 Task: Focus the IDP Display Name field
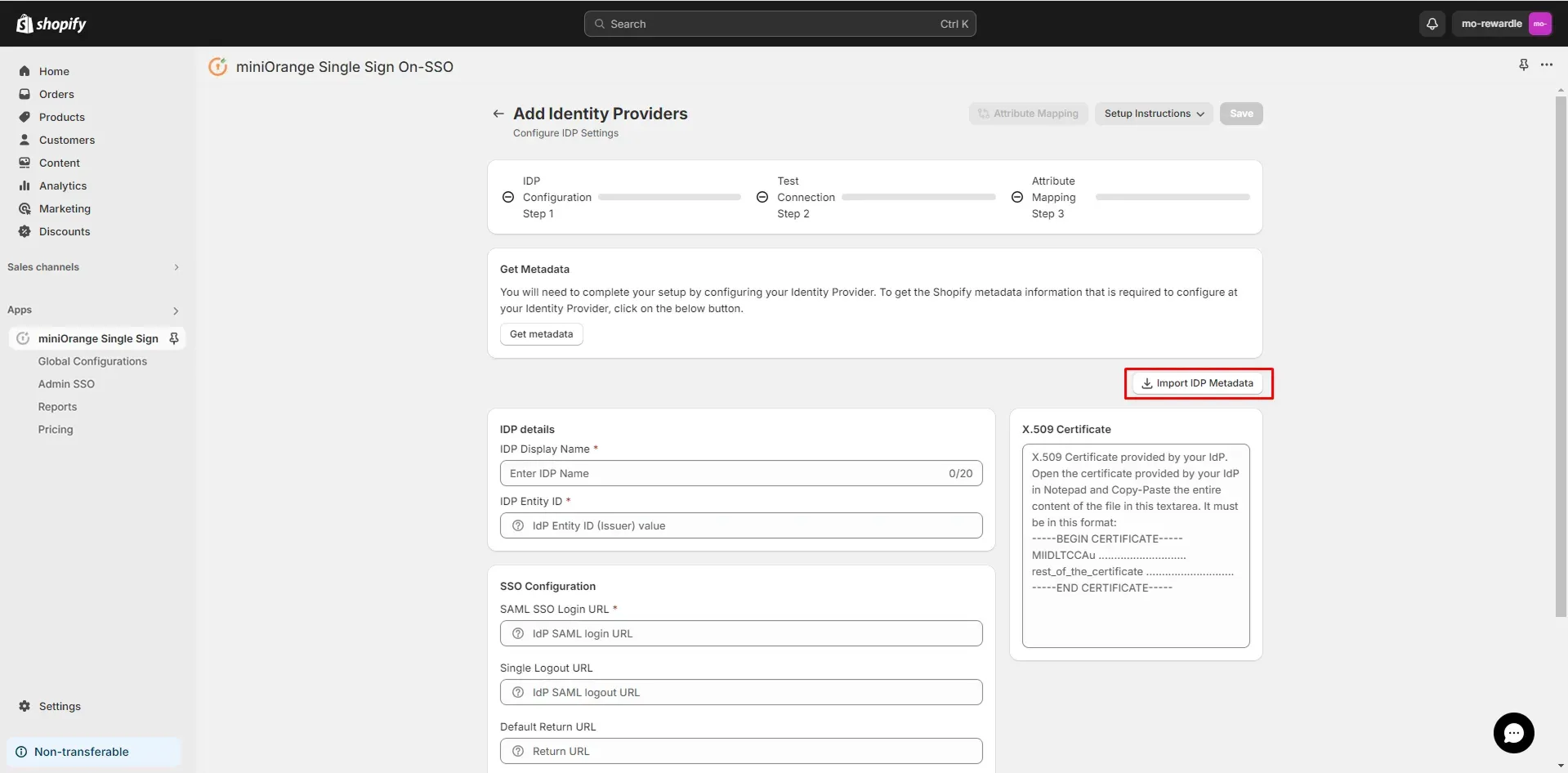pos(741,473)
